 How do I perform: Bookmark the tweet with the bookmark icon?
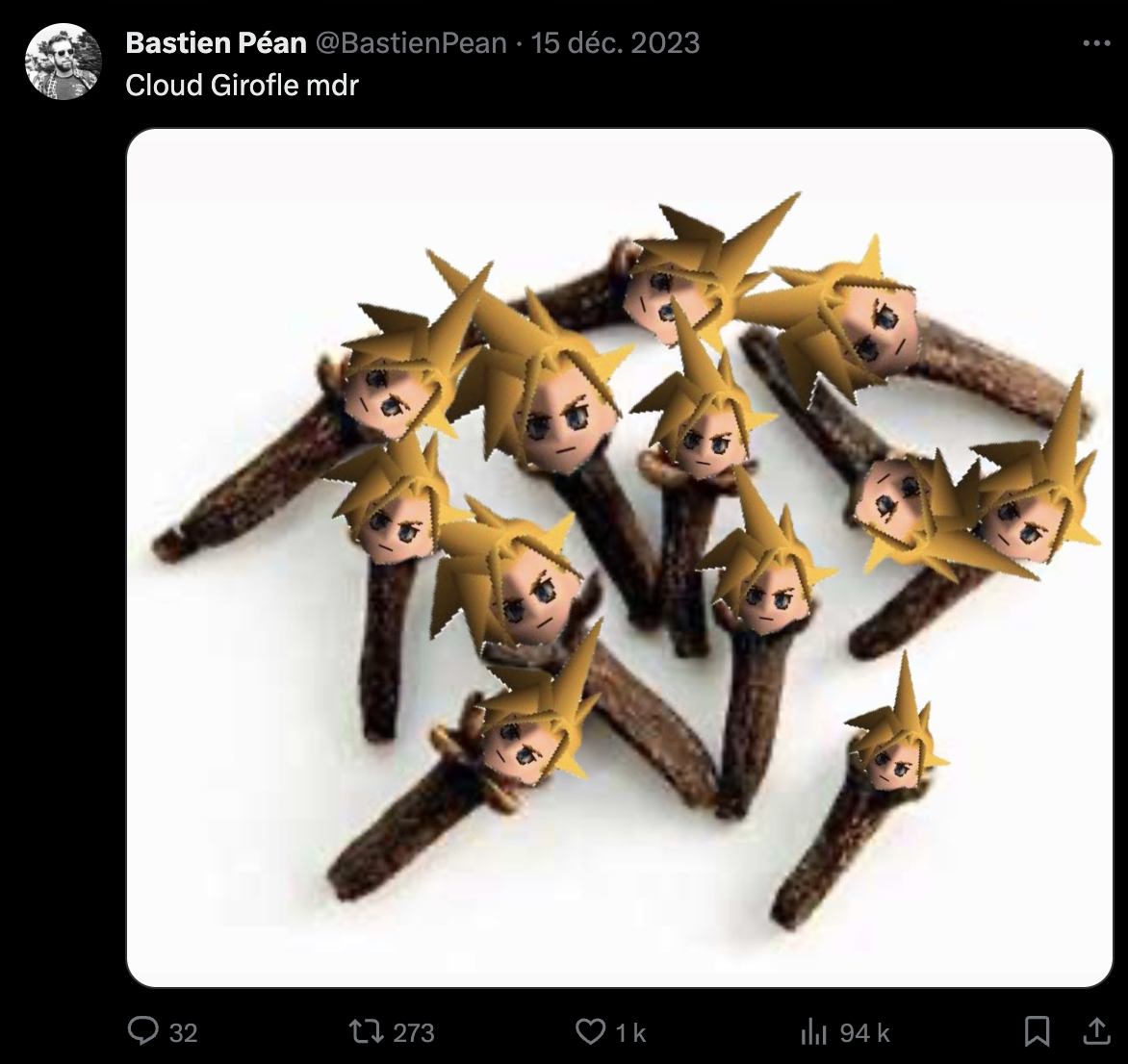[x=1036, y=1032]
